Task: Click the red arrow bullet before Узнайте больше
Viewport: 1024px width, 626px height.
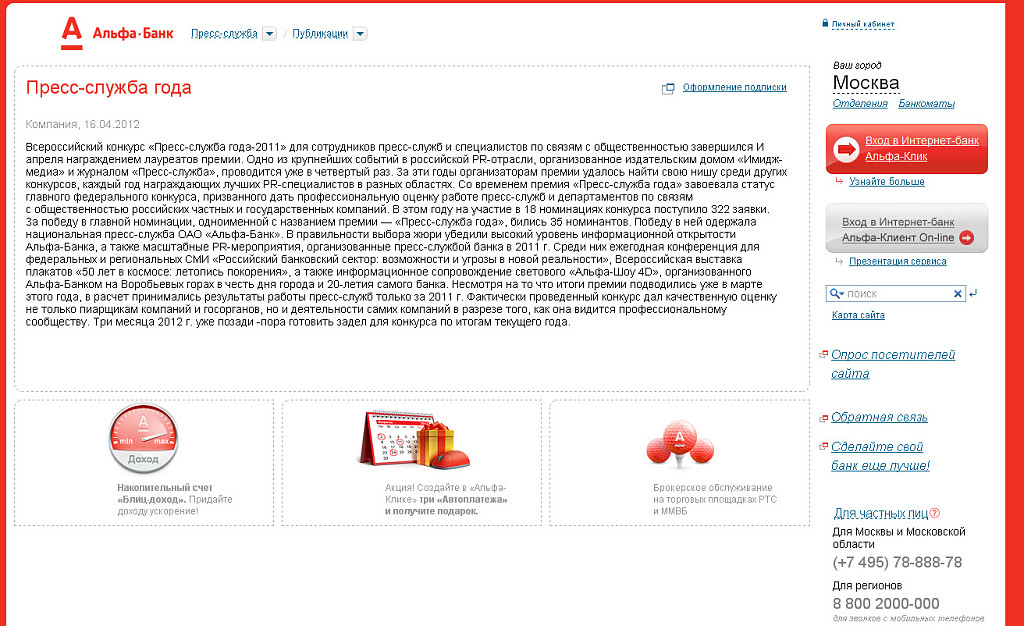Action: 839,181
